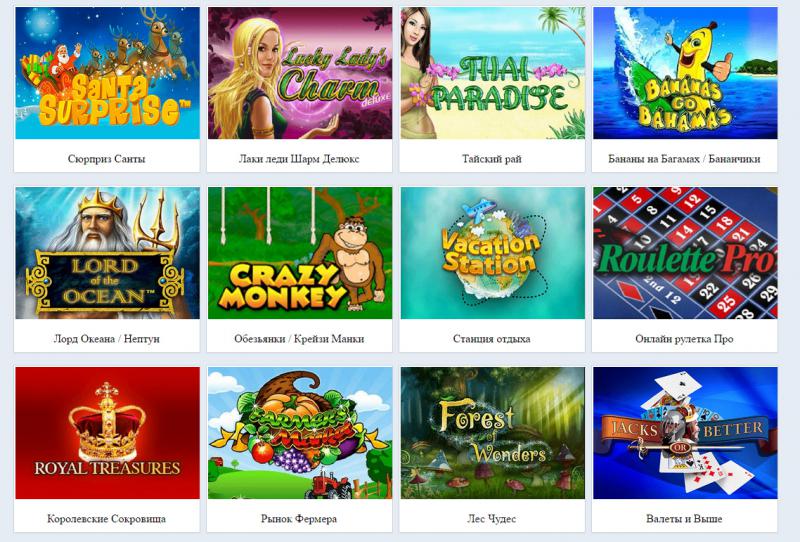Image resolution: width=800 pixels, height=542 pixels.
Task: Launch the Roulette Pro game image
Action: tap(685, 253)
